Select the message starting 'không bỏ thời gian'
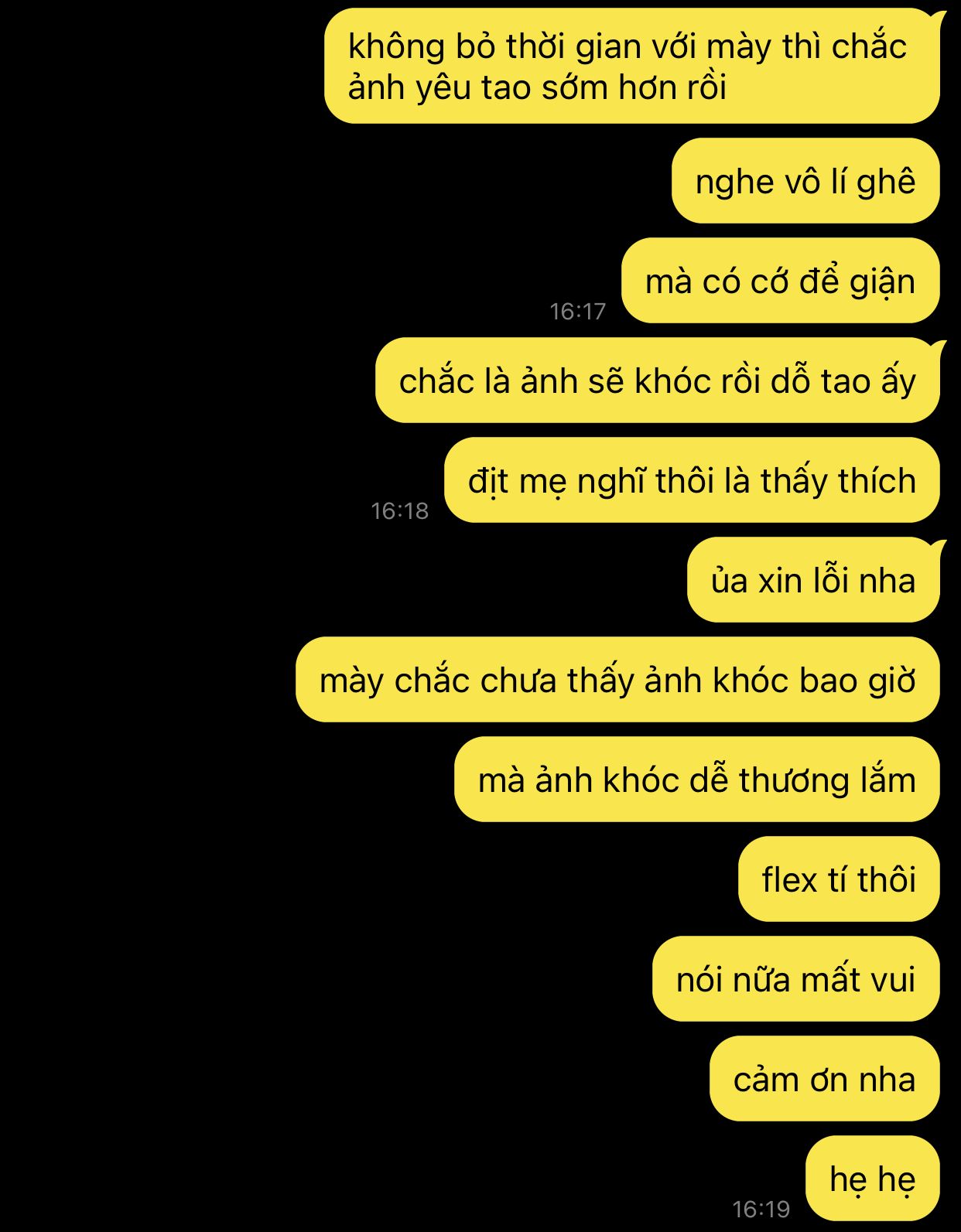The height and width of the screenshot is (1232, 961). click(632, 67)
